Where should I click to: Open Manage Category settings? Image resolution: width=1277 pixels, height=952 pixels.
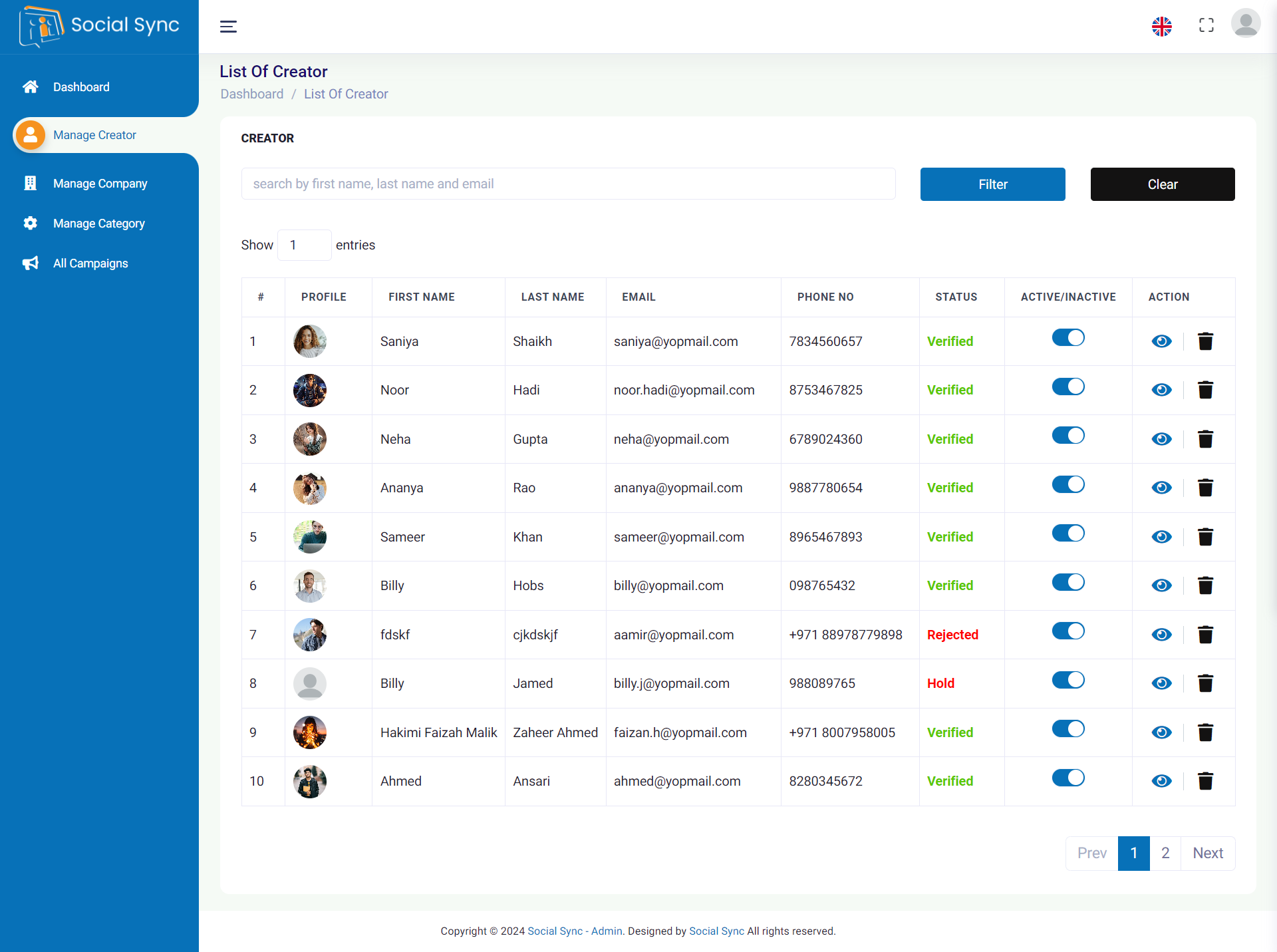coord(98,224)
